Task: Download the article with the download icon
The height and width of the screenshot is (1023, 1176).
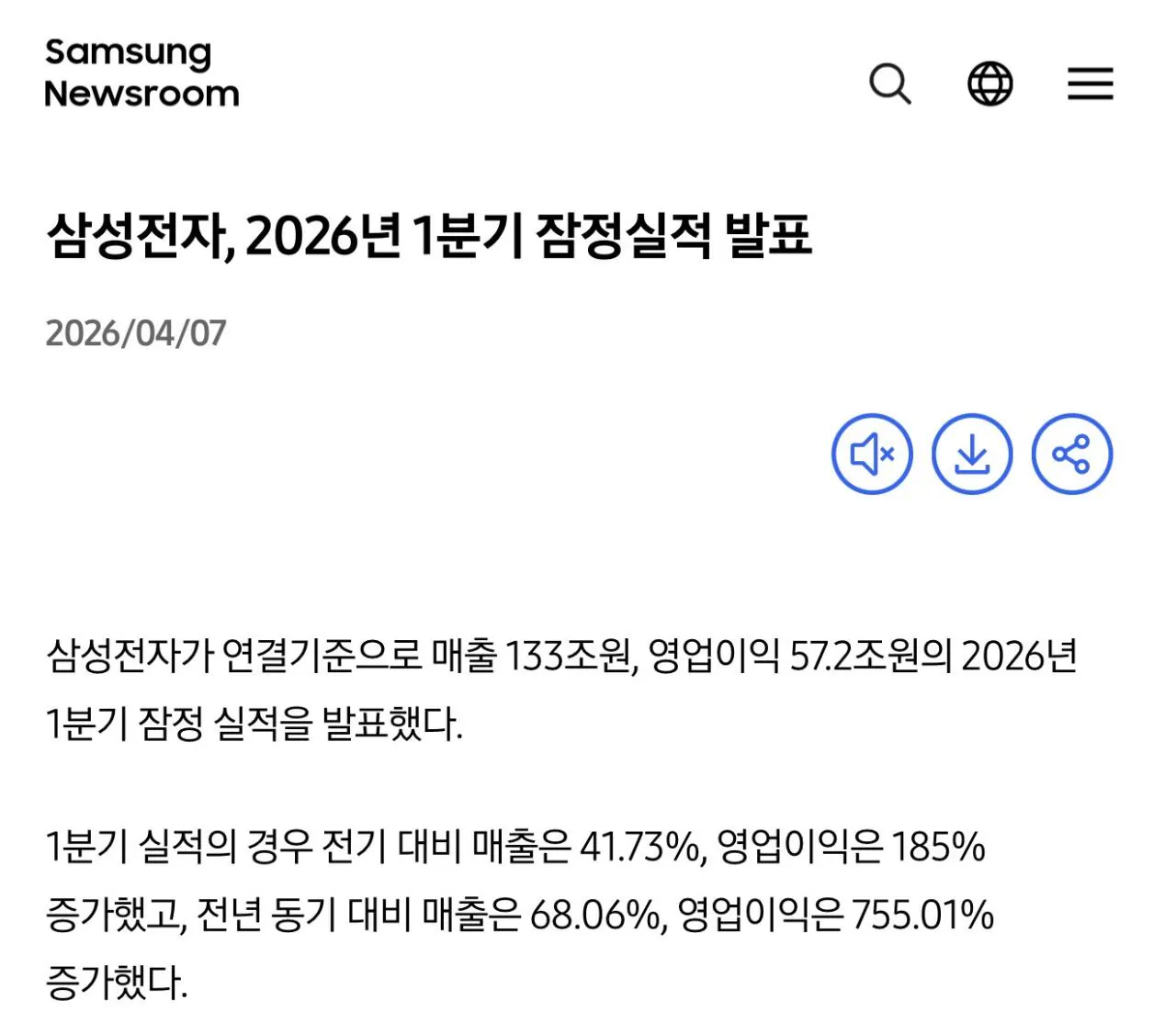Action: [972, 454]
